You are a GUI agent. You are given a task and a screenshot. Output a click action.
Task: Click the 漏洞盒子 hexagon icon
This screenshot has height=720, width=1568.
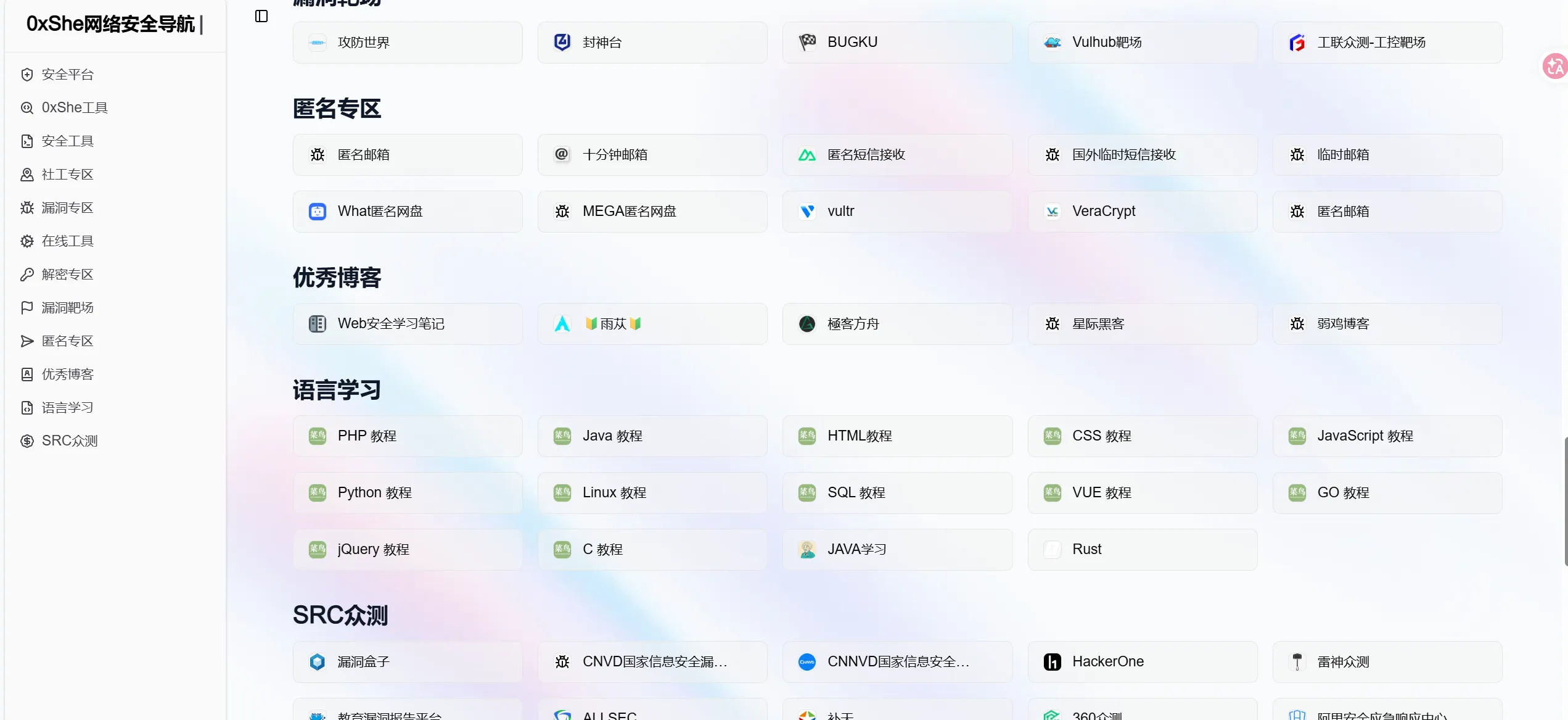pos(318,662)
